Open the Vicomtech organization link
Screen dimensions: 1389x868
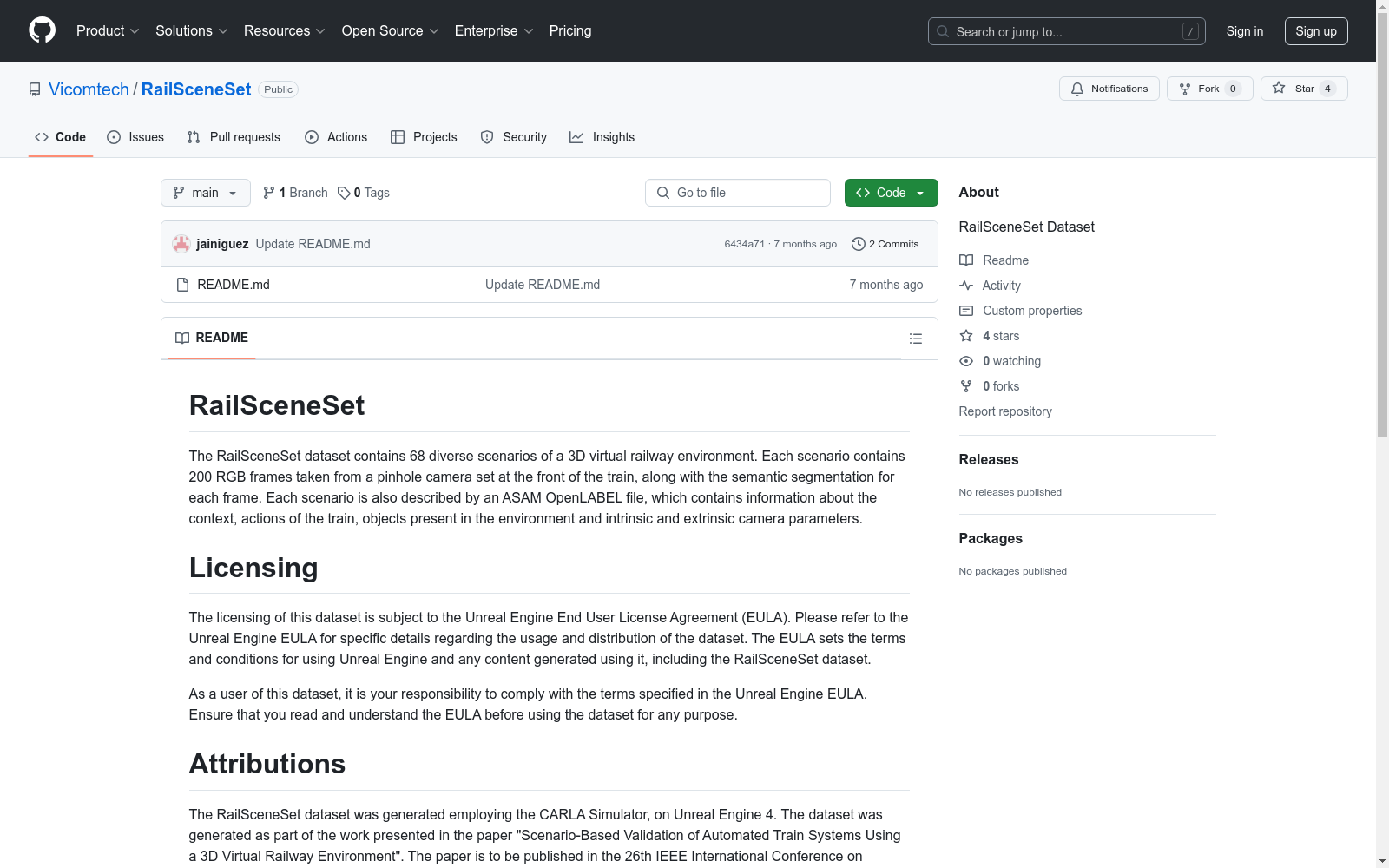(89, 89)
